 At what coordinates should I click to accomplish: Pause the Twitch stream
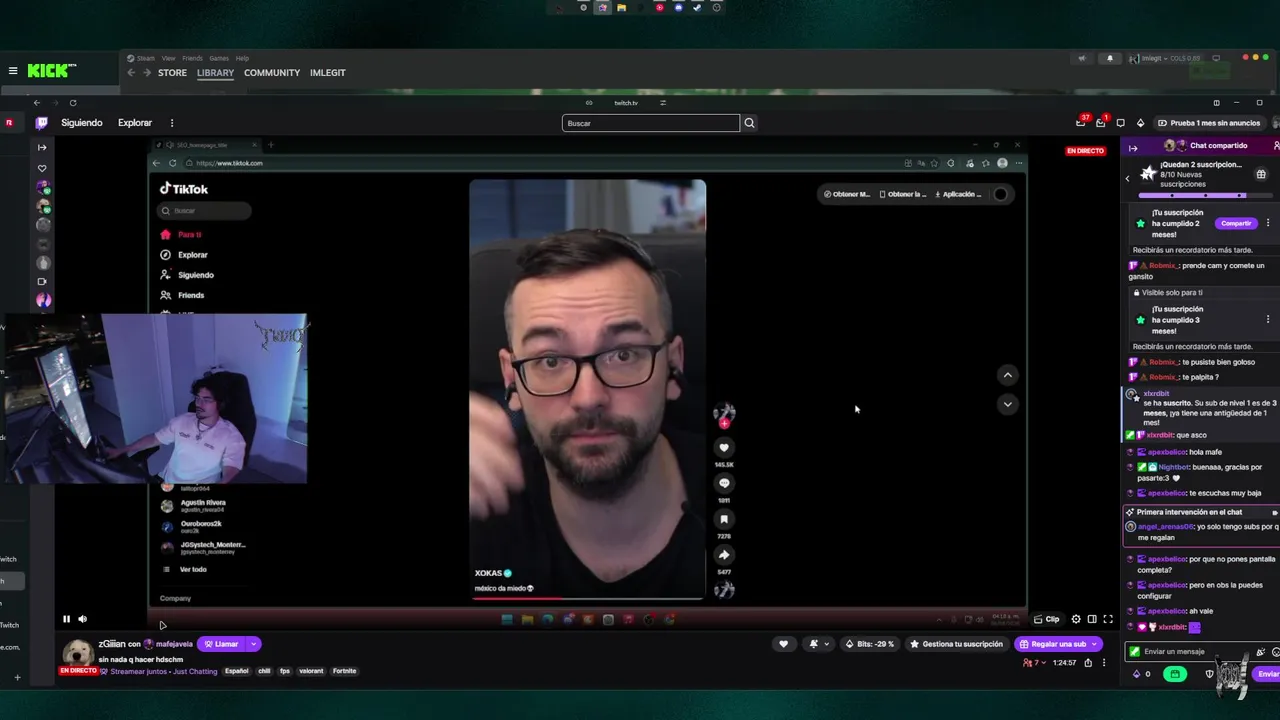tap(66, 619)
